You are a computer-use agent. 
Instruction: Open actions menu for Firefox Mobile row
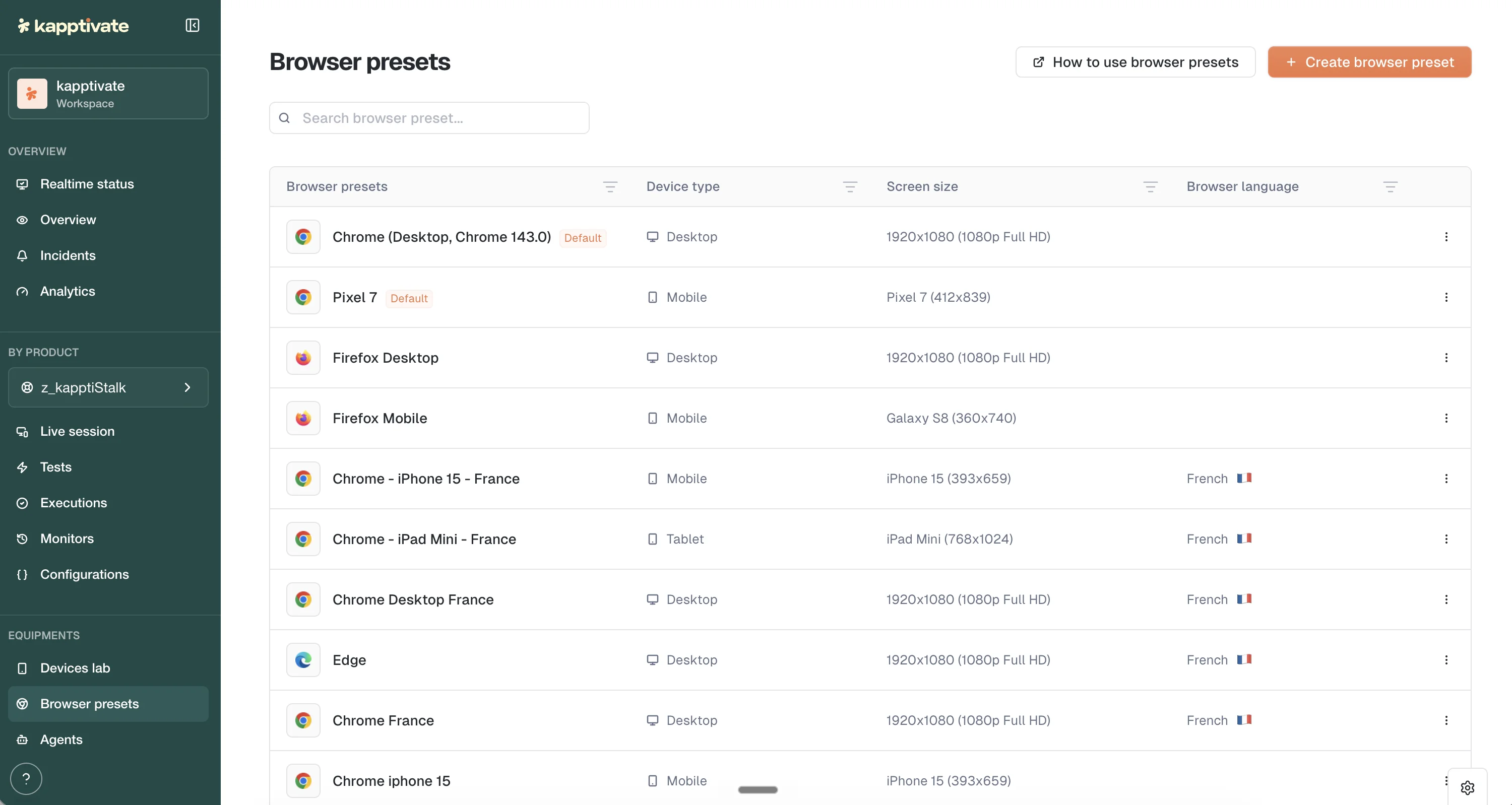click(1445, 418)
